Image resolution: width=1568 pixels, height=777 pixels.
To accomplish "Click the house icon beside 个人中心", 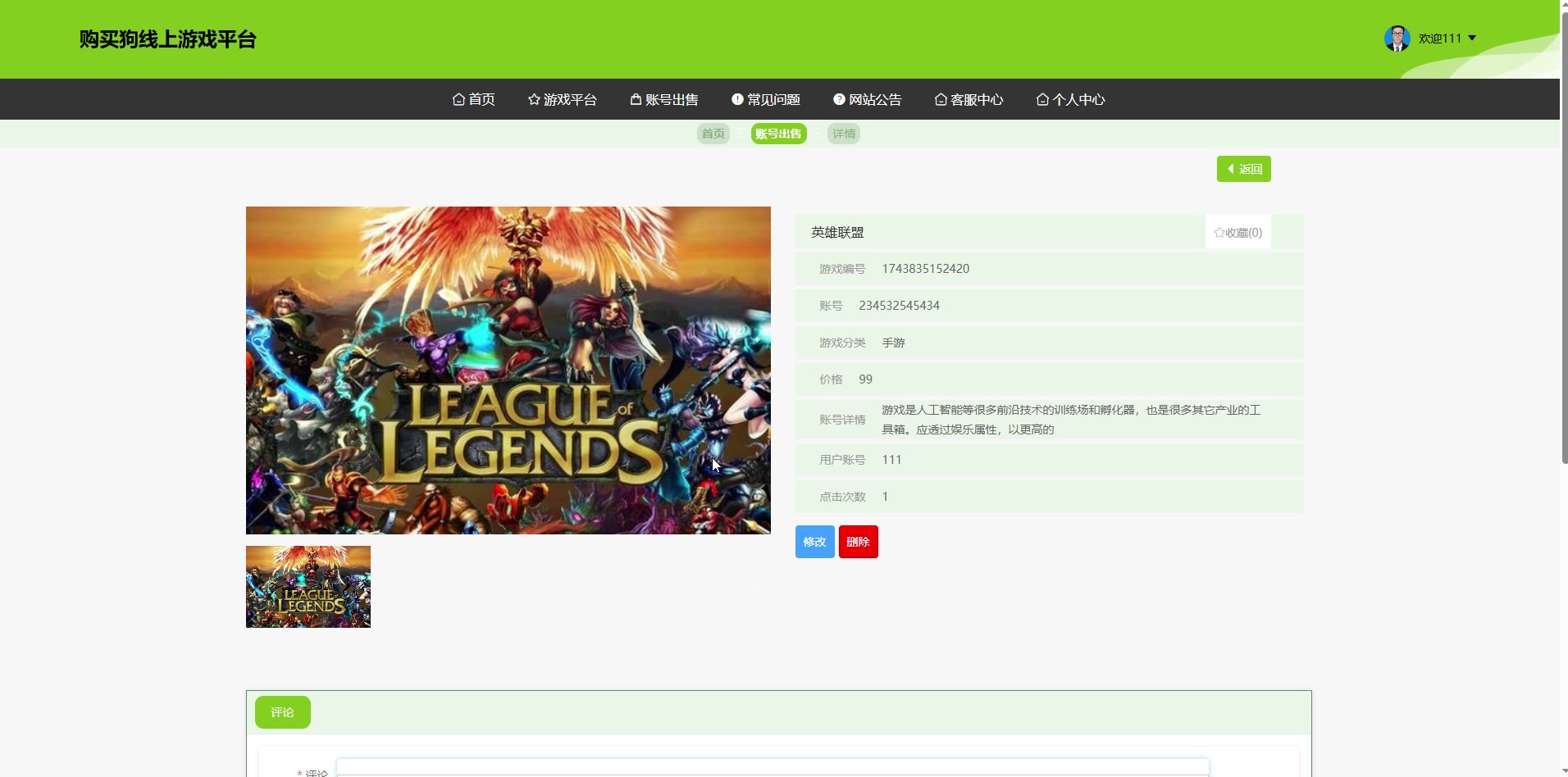I will click(1042, 99).
